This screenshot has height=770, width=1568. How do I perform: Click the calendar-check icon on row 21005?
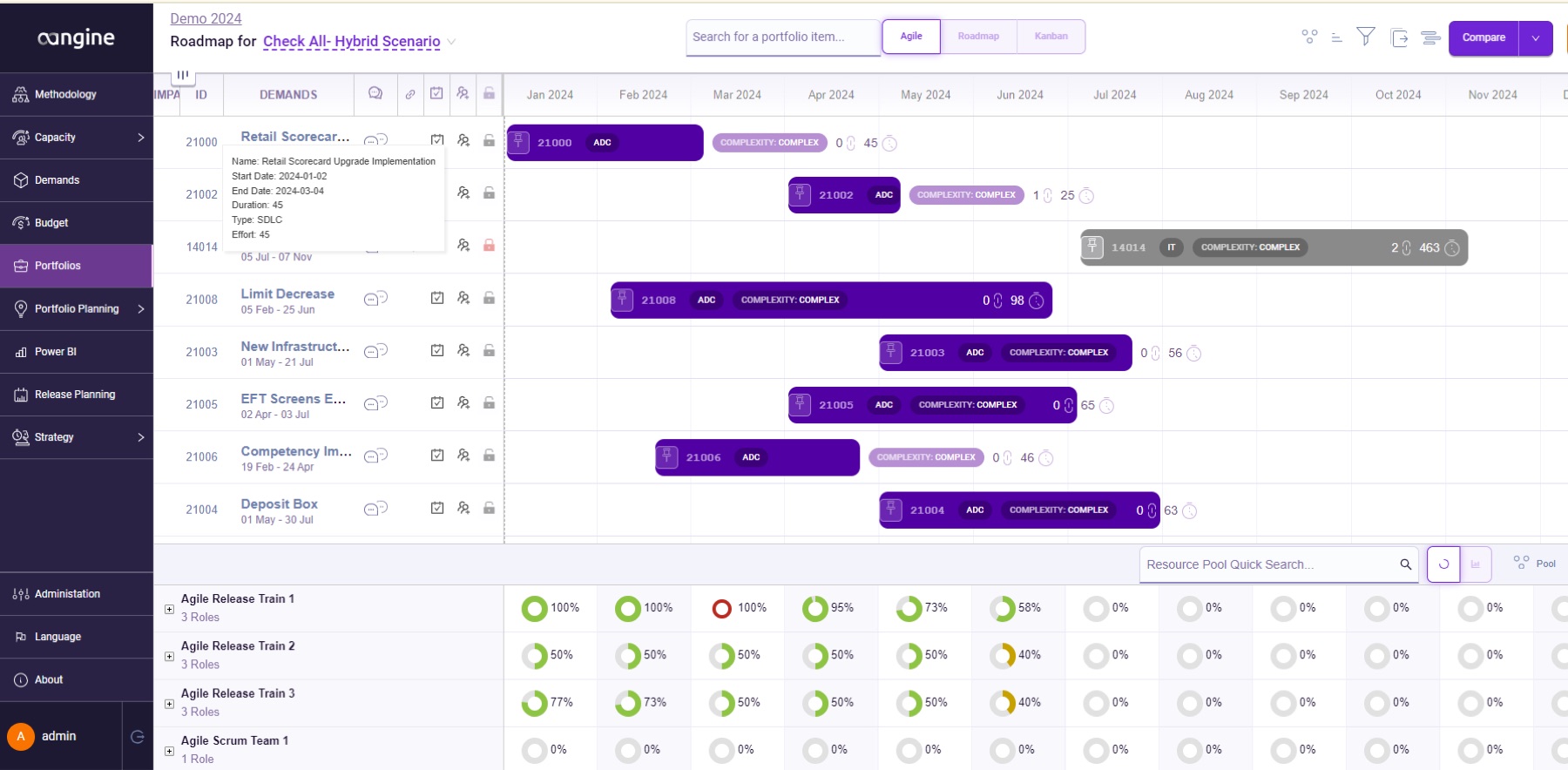[x=437, y=402]
